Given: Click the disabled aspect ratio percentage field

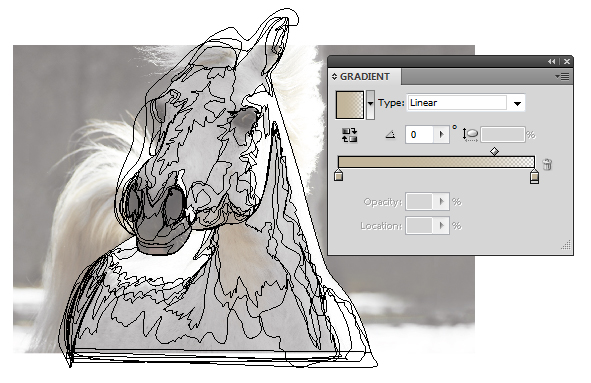Looking at the screenshot, I should click(x=502, y=135).
